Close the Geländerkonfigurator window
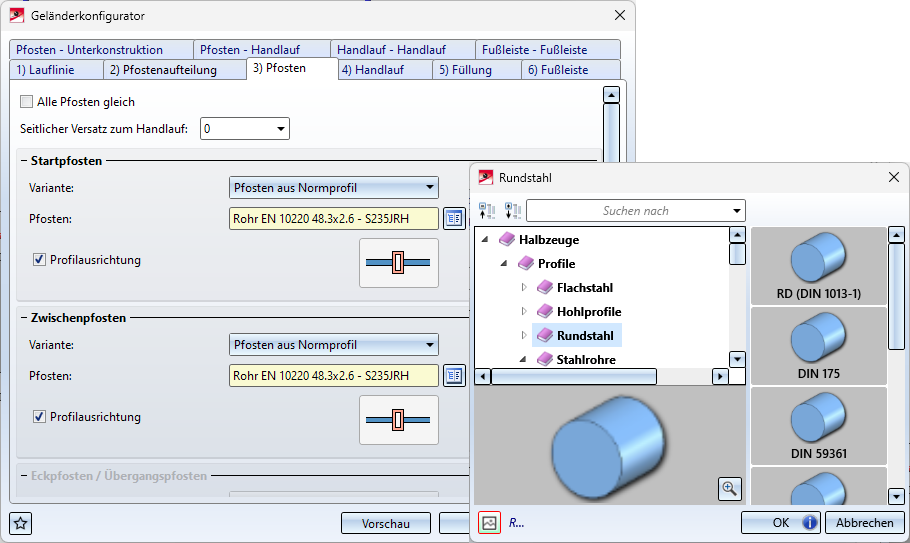This screenshot has height=543, width=910. click(620, 16)
